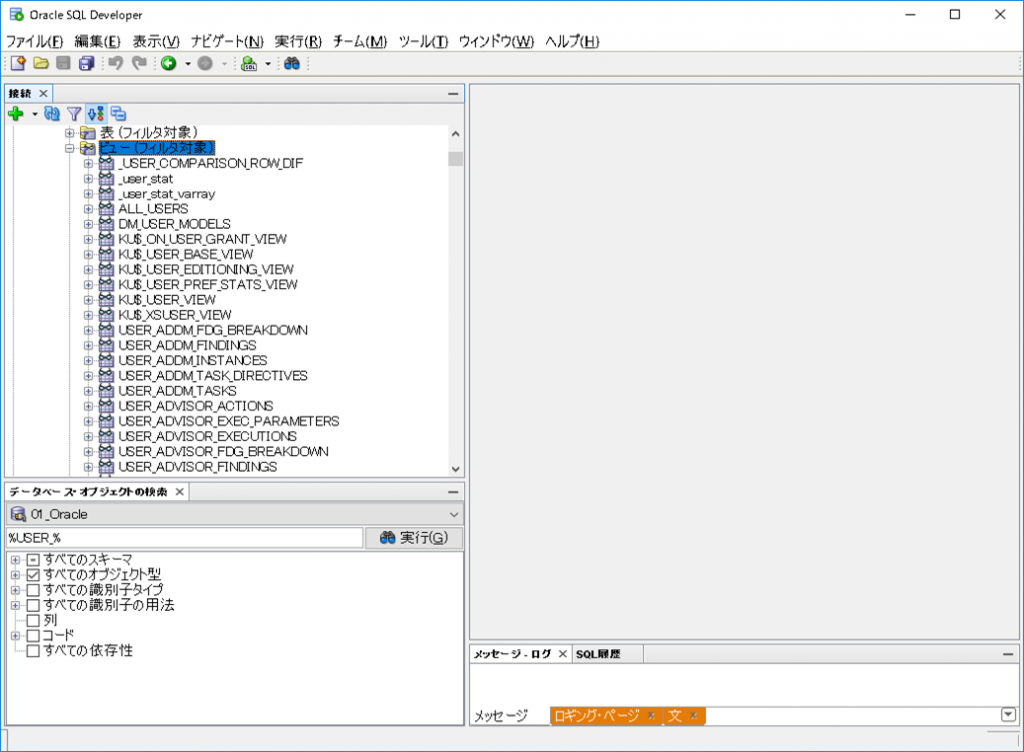Select KU$_USER_EDITIONING_VIEW in the tree

[206, 270]
